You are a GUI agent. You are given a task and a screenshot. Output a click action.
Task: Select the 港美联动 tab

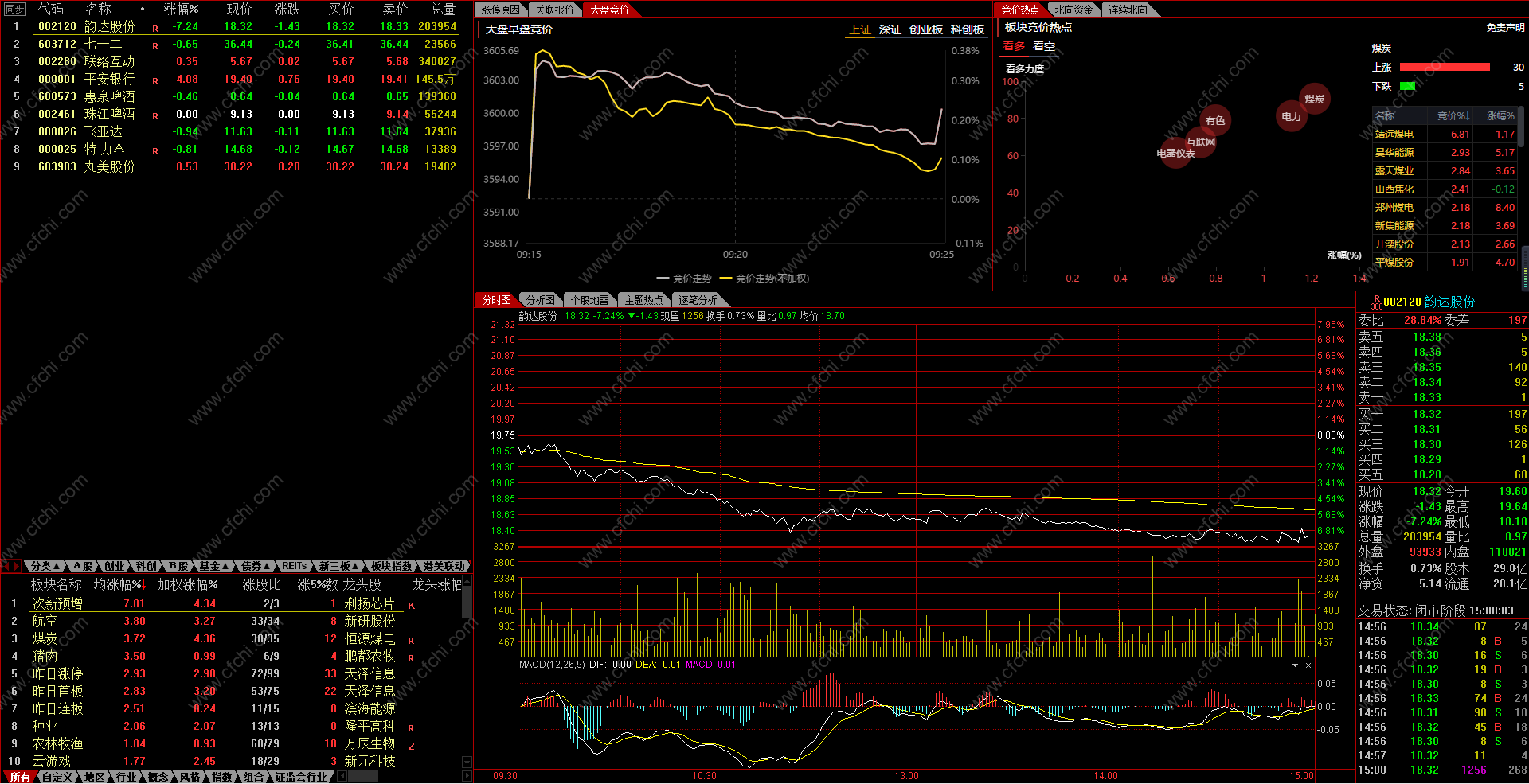click(x=444, y=566)
